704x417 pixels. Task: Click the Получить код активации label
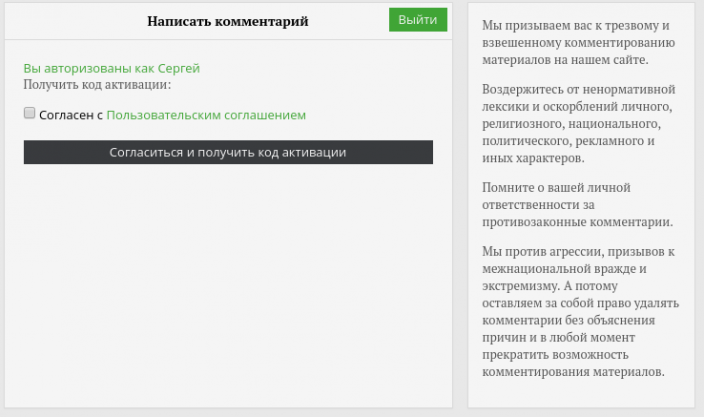(97, 85)
